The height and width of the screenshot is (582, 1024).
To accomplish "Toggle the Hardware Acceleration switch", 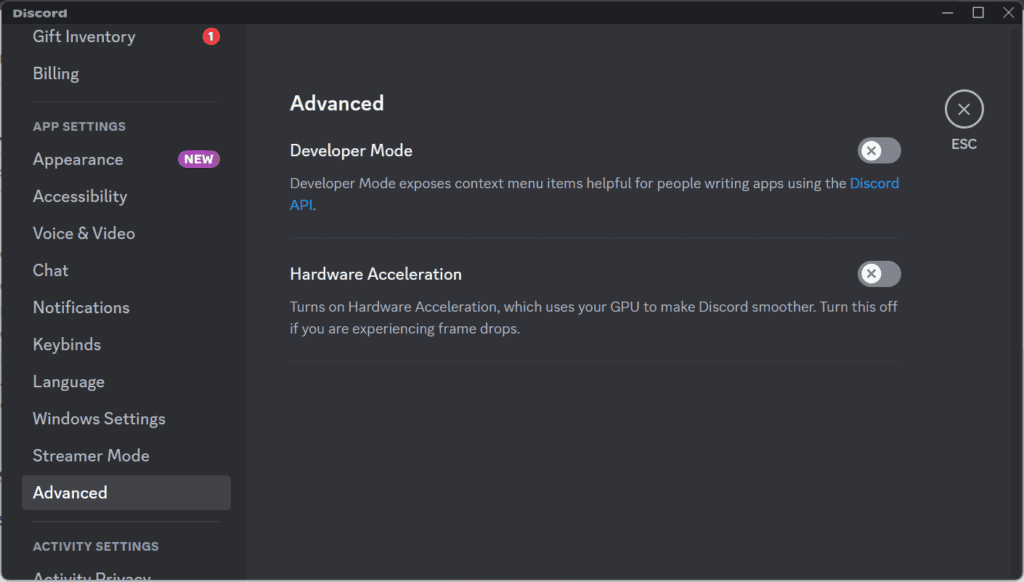I will pos(879,274).
